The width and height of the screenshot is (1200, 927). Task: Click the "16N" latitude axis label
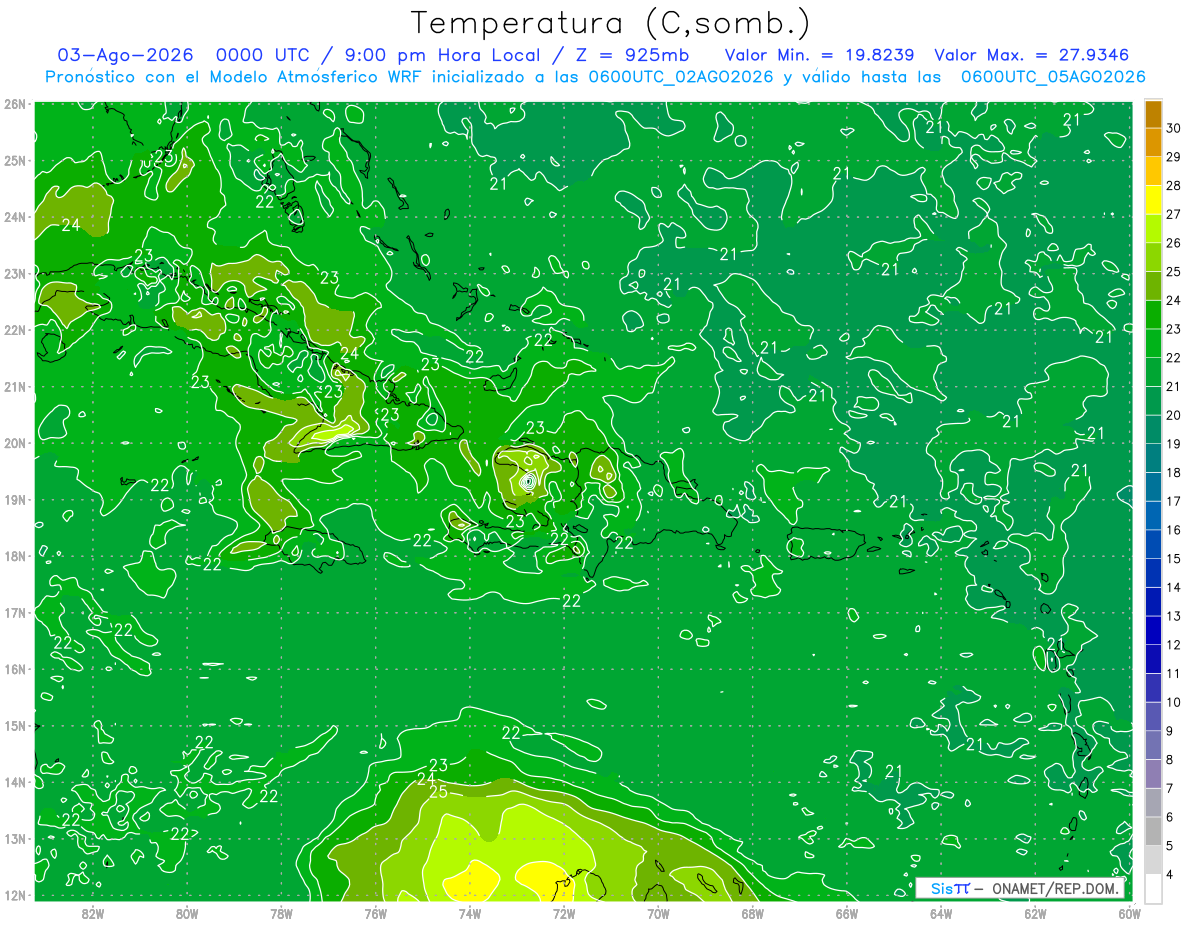[x=15, y=669]
